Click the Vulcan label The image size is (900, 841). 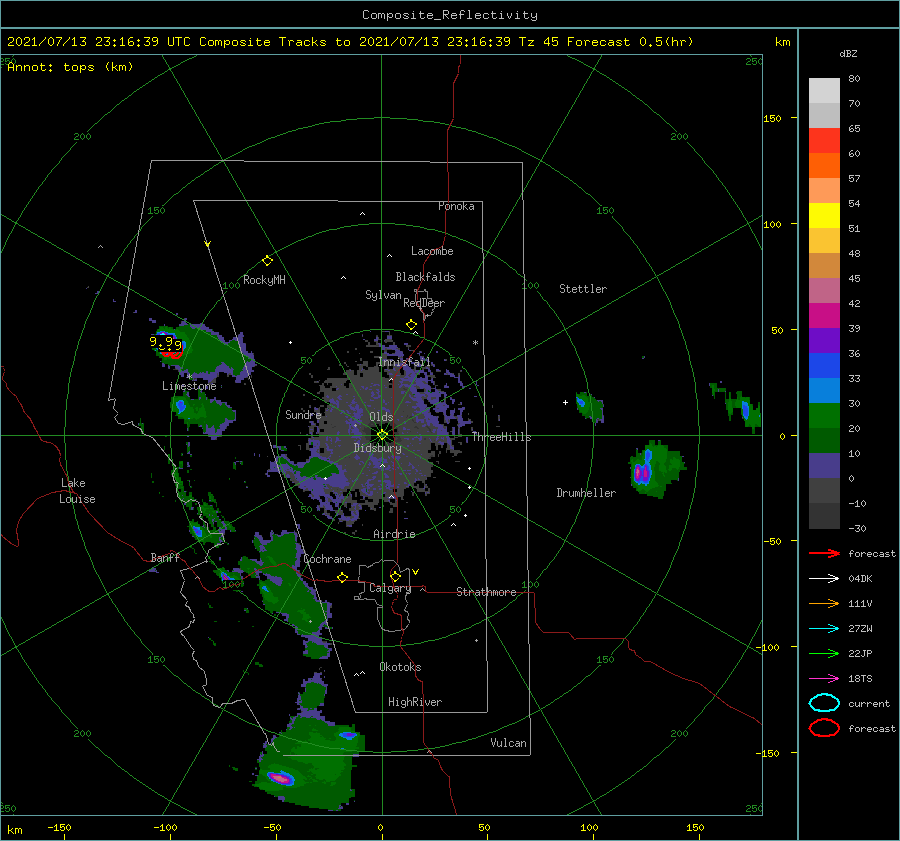click(509, 743)
